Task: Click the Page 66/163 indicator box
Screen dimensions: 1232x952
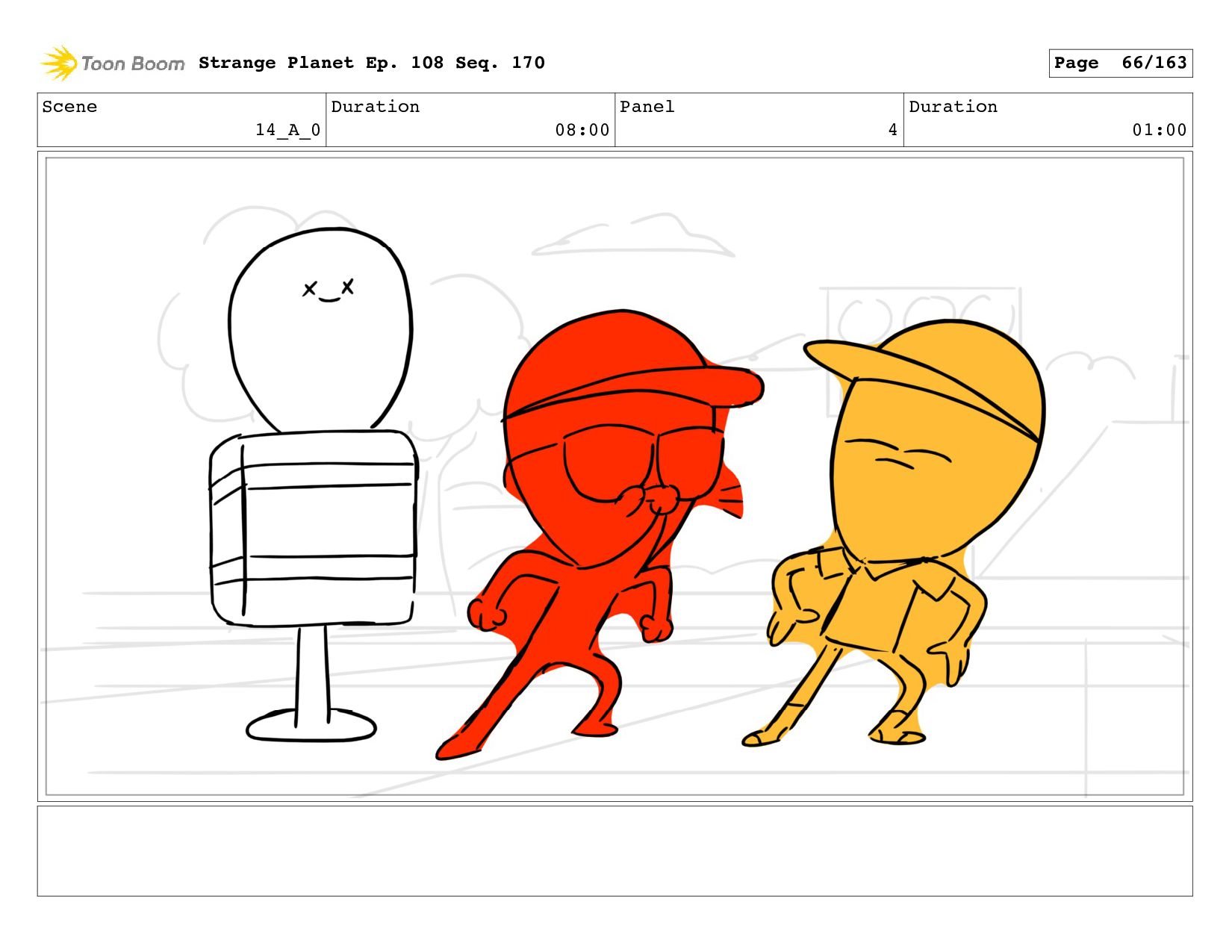Action: (x=1119, y=63)
